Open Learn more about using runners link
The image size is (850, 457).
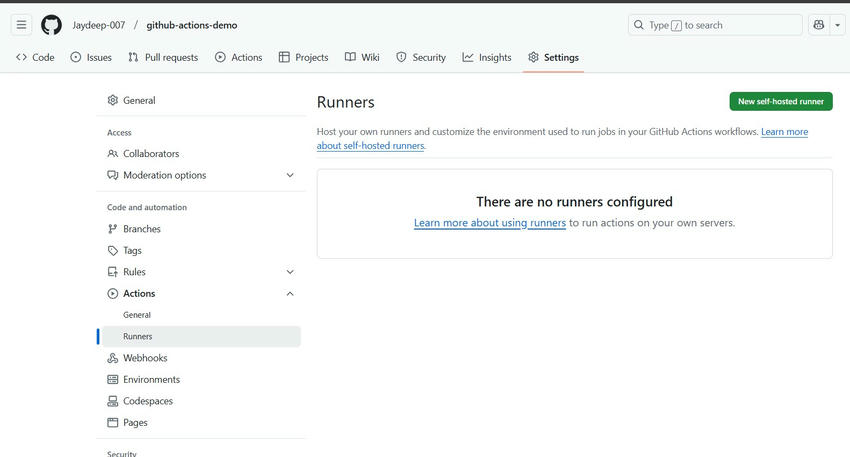coord(490,223)
